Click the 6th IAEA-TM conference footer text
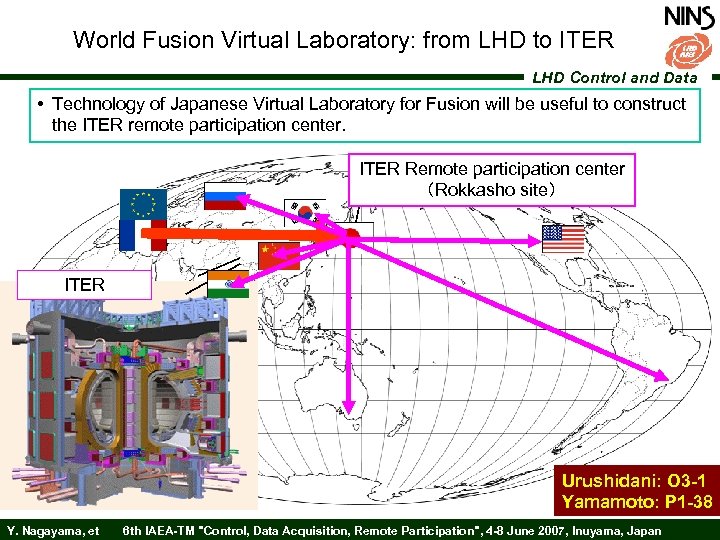This screenshot has width=720, height=540. coord(391,531)
